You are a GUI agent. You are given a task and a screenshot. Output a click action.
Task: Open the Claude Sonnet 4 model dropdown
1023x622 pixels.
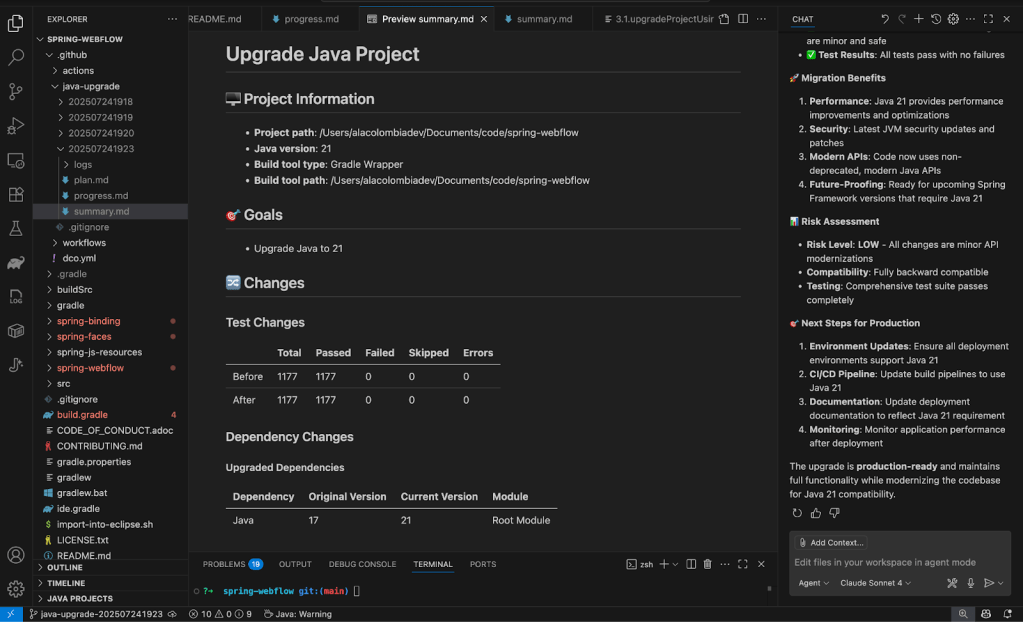point(874,583)
